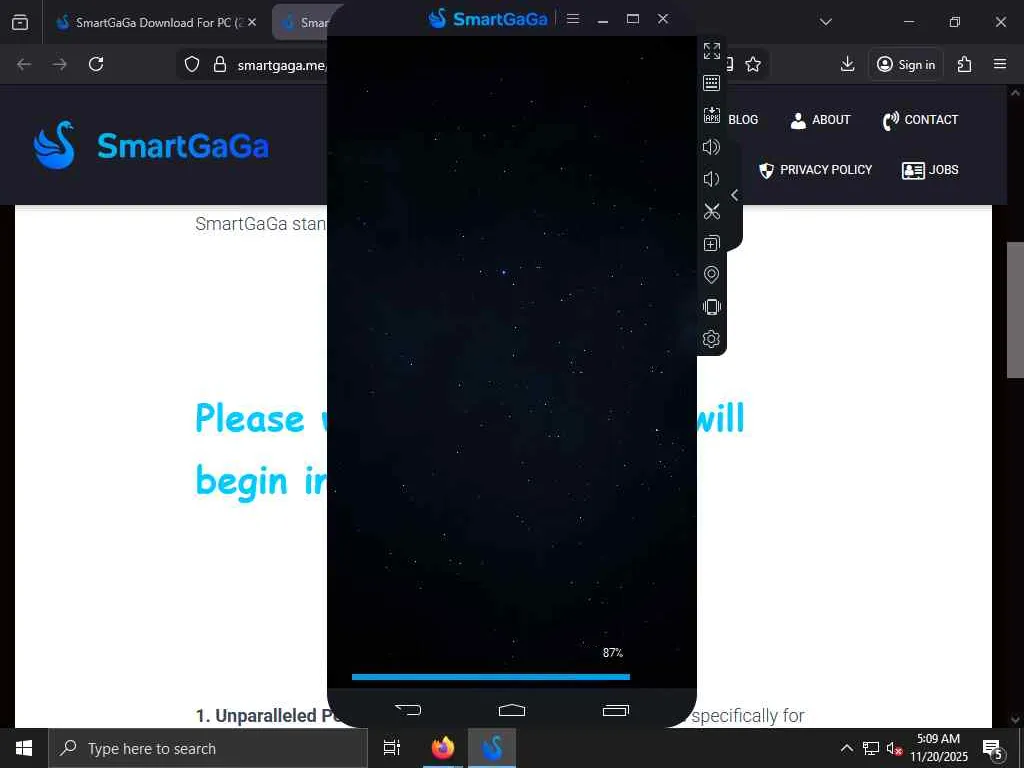The height and width of the screenshot is (768, 1024).
Task: Open the PRIVACY POLICY link
Action: click(815, 170)
